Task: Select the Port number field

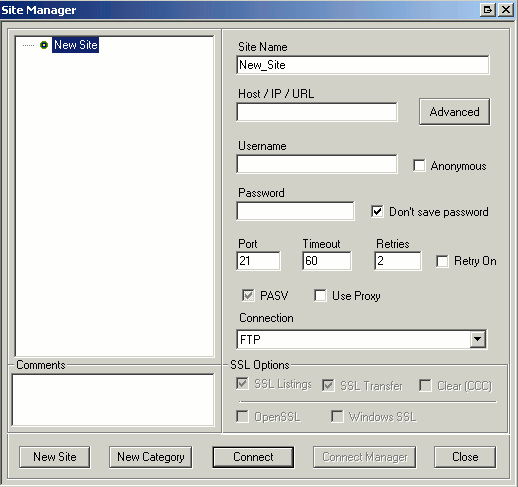Action: coord(258,261)
